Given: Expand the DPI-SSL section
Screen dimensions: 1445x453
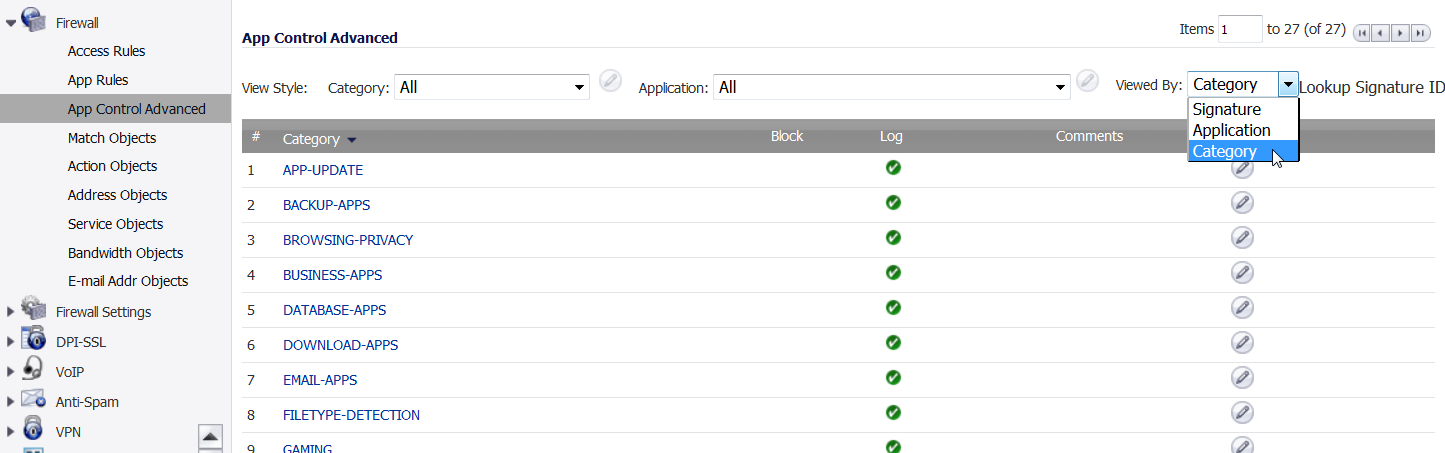Looking at the screenshot, I should pyautogui.click(x=10, y=342).
